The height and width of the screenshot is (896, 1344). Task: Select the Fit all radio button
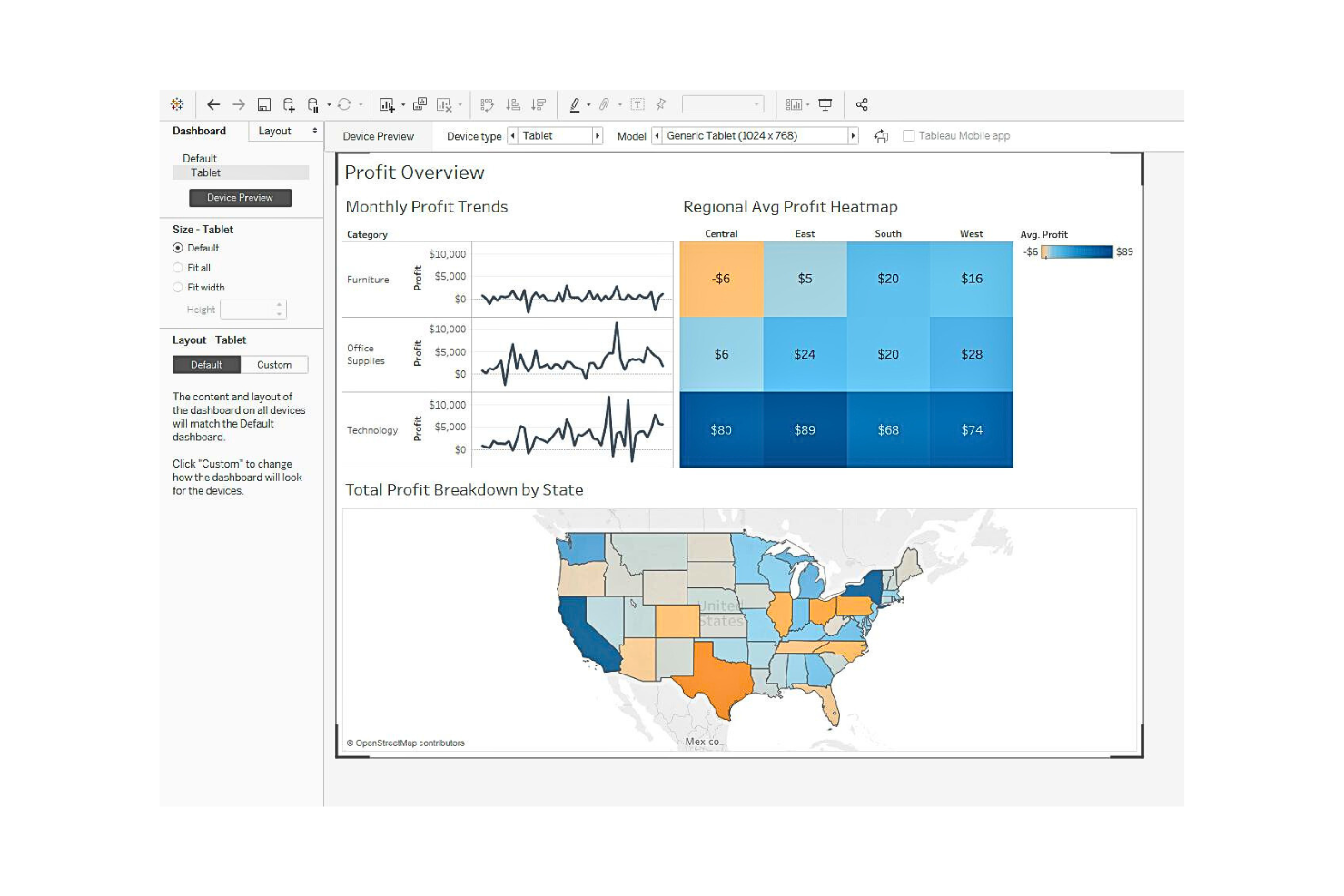coord(178,267)
